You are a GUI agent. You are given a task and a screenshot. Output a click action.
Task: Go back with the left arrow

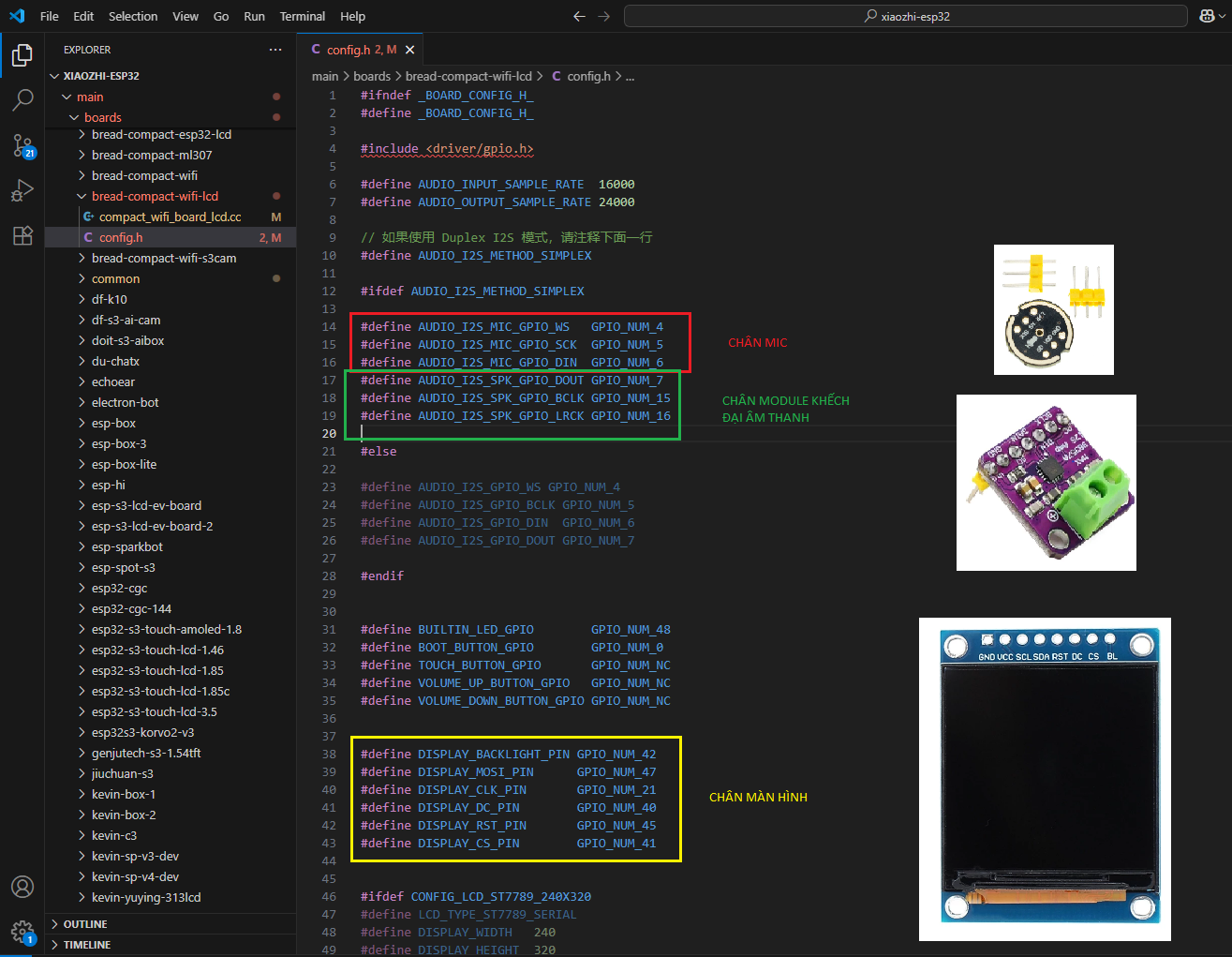579,16
